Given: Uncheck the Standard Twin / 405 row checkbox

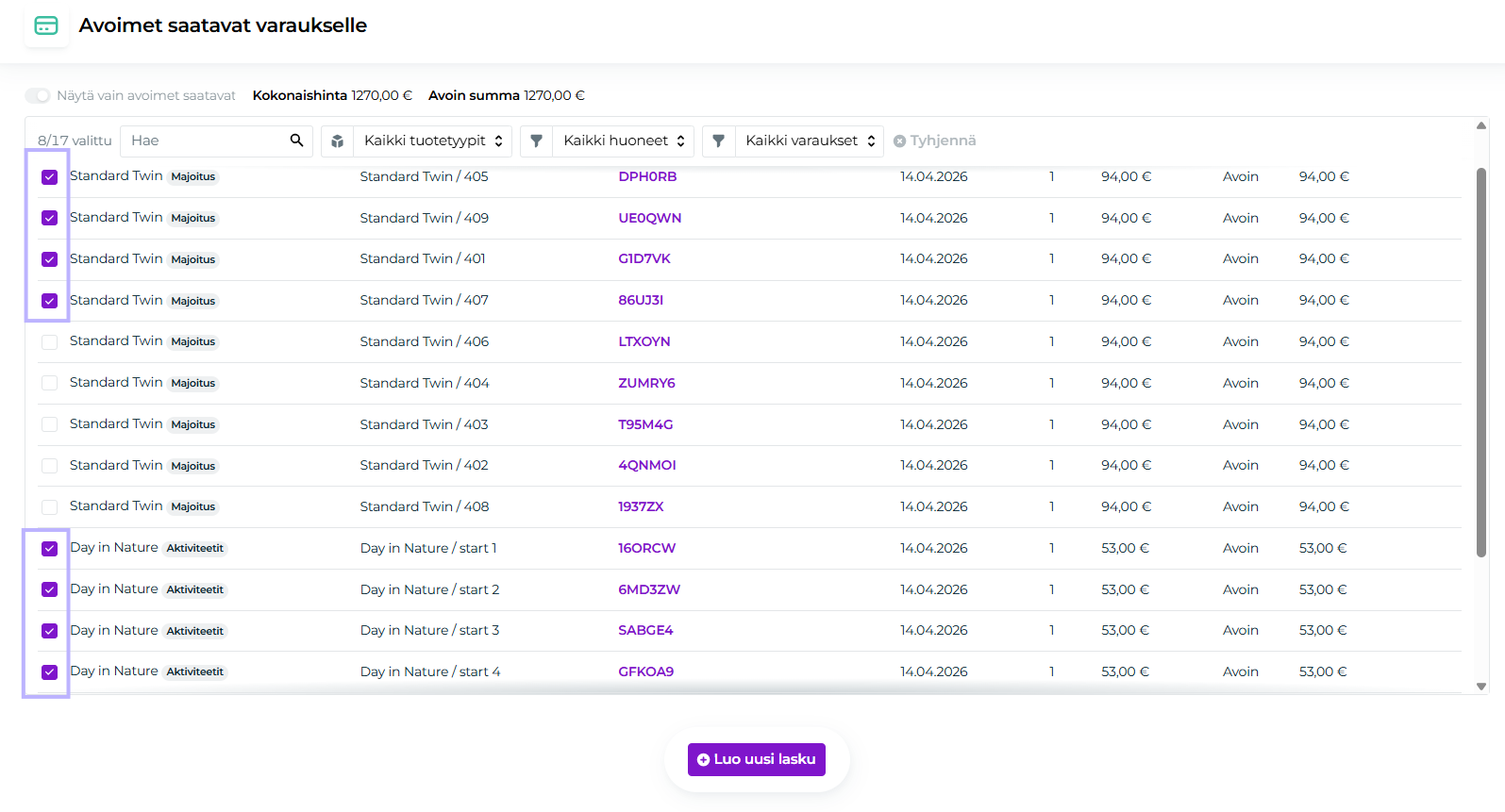Looking at the screenshot, I should coord(50,177).
